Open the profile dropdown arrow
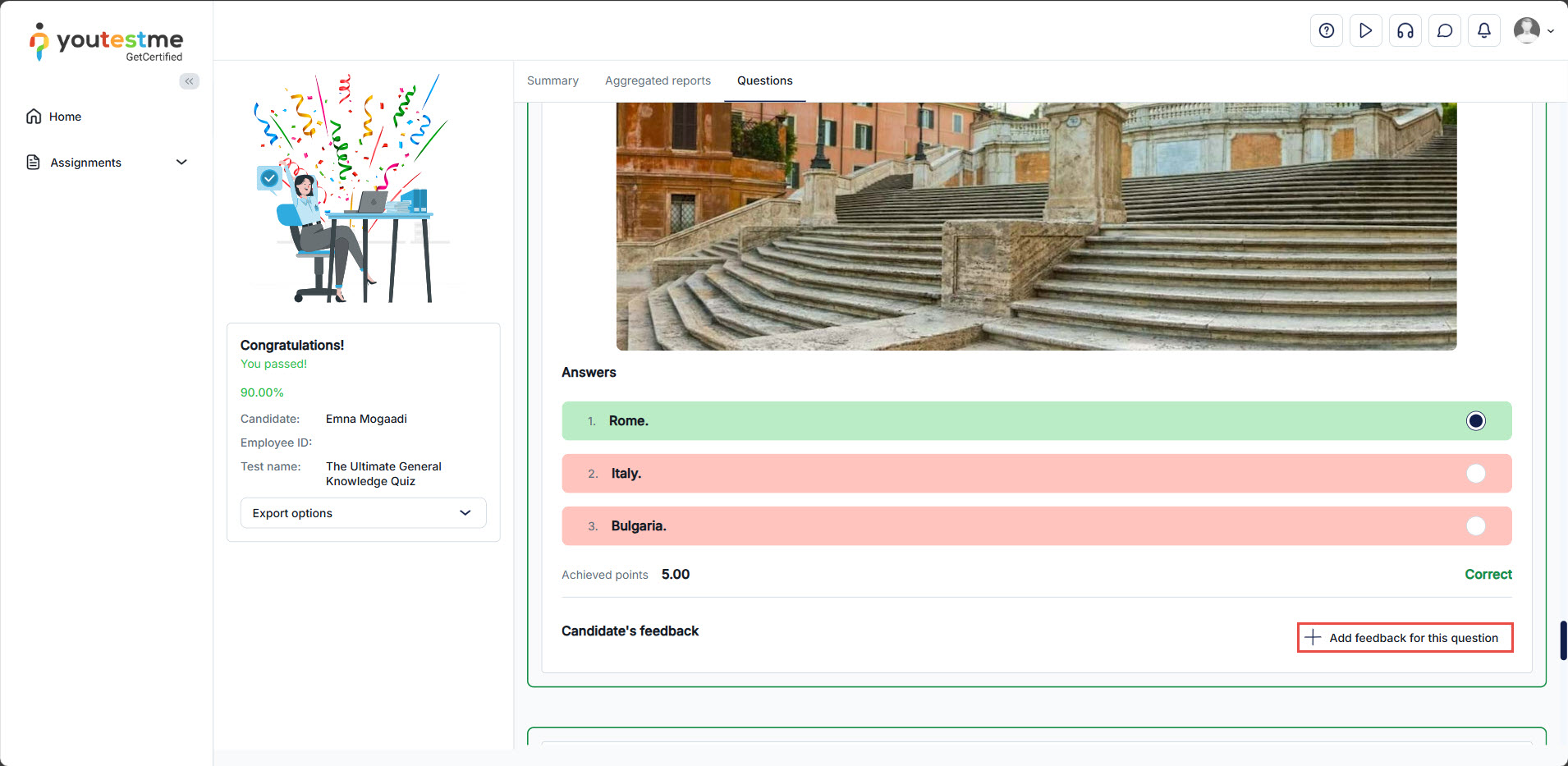This screenshot has height=766, width=1568. [x=1551, y=31]
